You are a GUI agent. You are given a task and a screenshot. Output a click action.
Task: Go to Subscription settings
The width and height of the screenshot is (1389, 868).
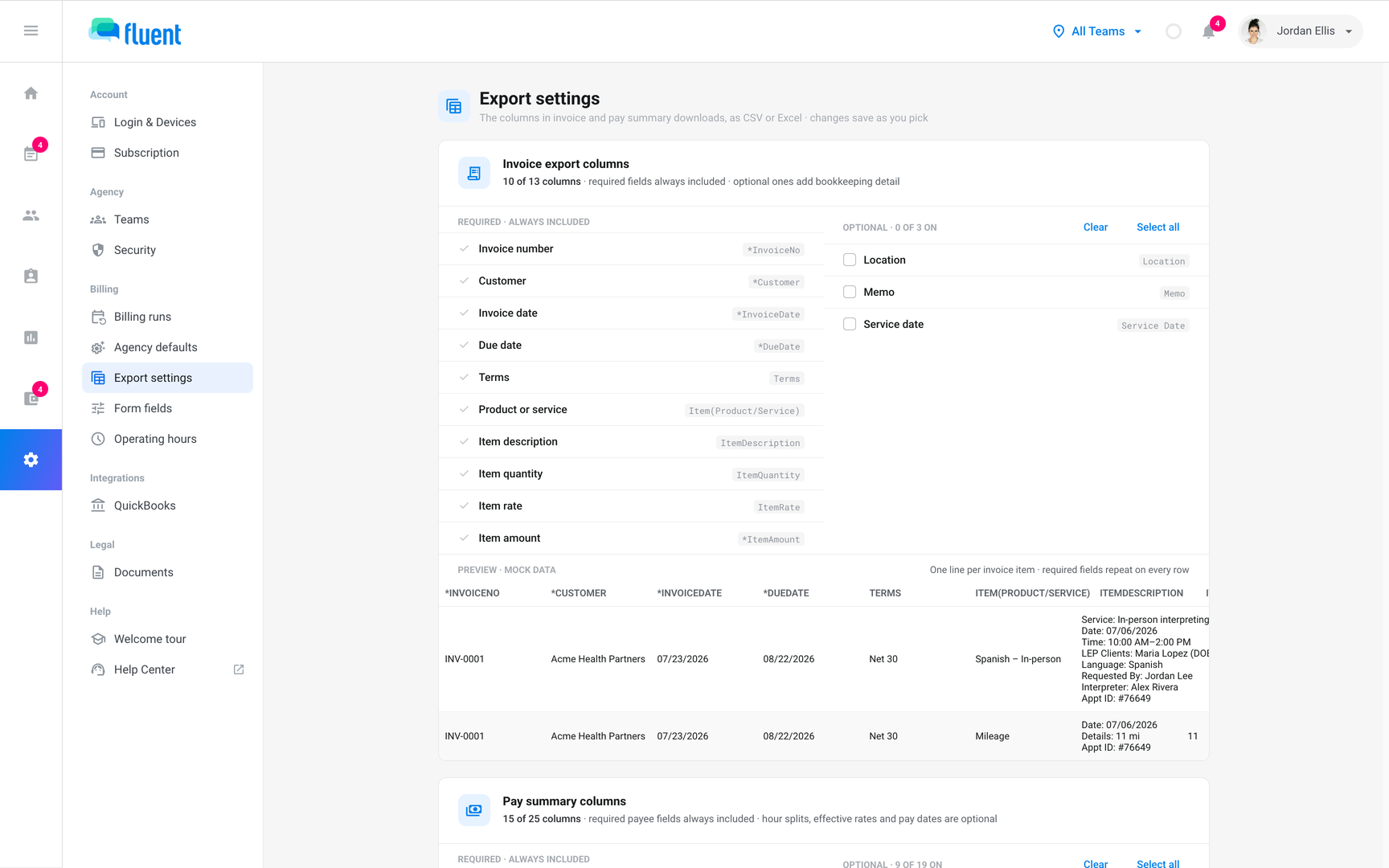(x=167, y=153)
